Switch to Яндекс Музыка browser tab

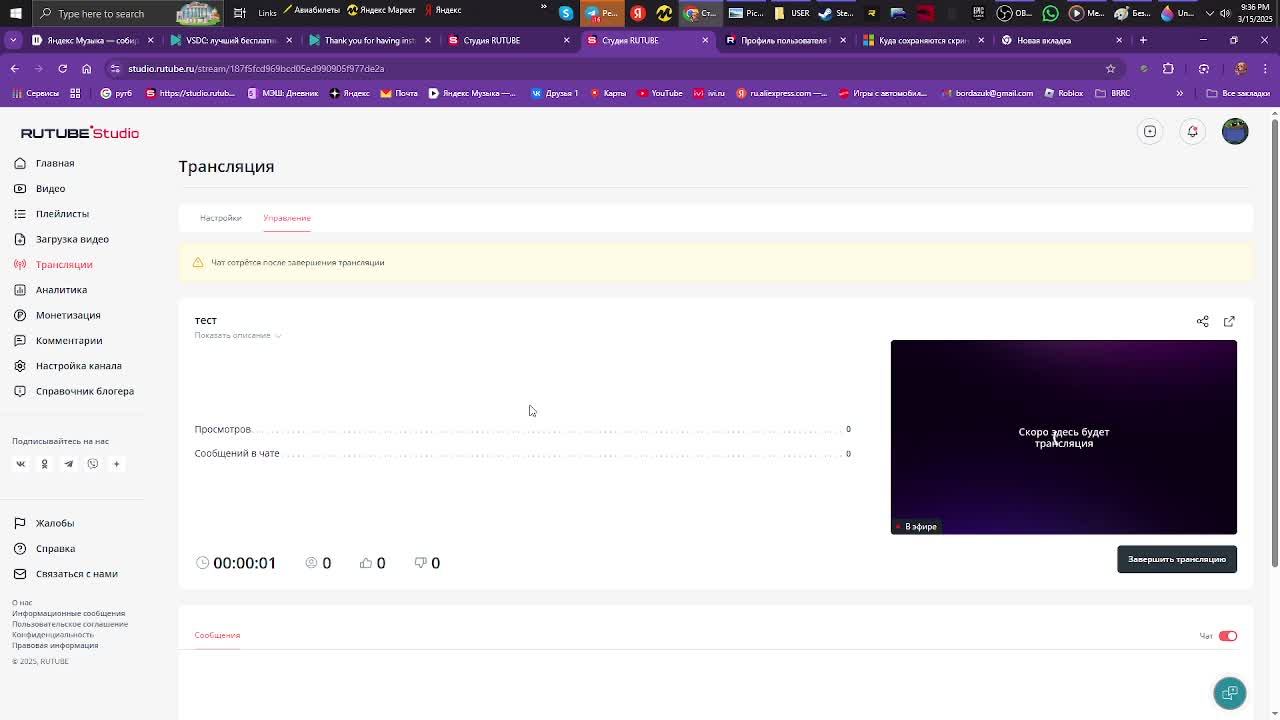(92, 40)
